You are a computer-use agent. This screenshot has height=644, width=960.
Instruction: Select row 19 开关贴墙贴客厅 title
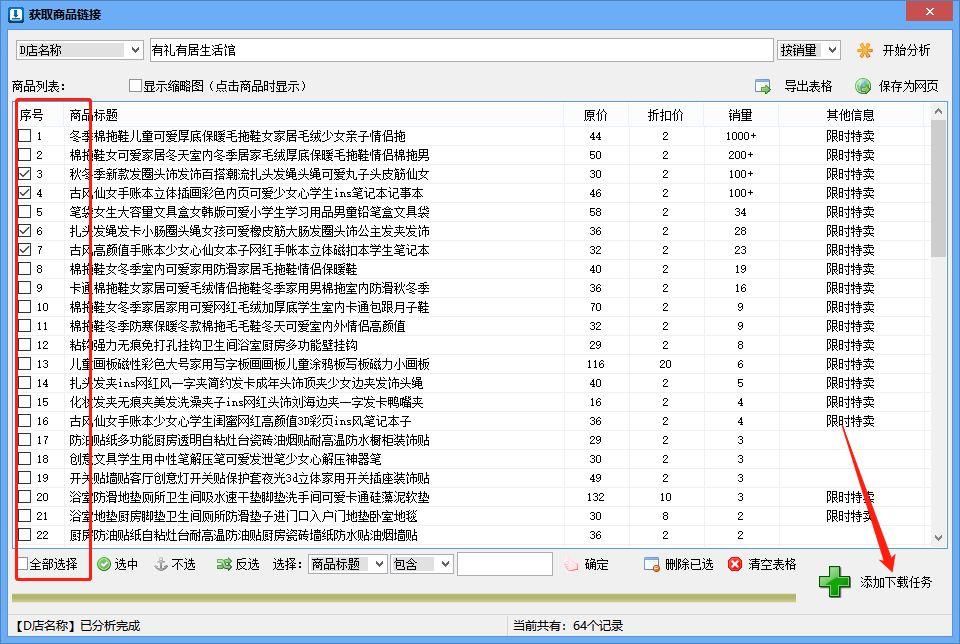249,478
